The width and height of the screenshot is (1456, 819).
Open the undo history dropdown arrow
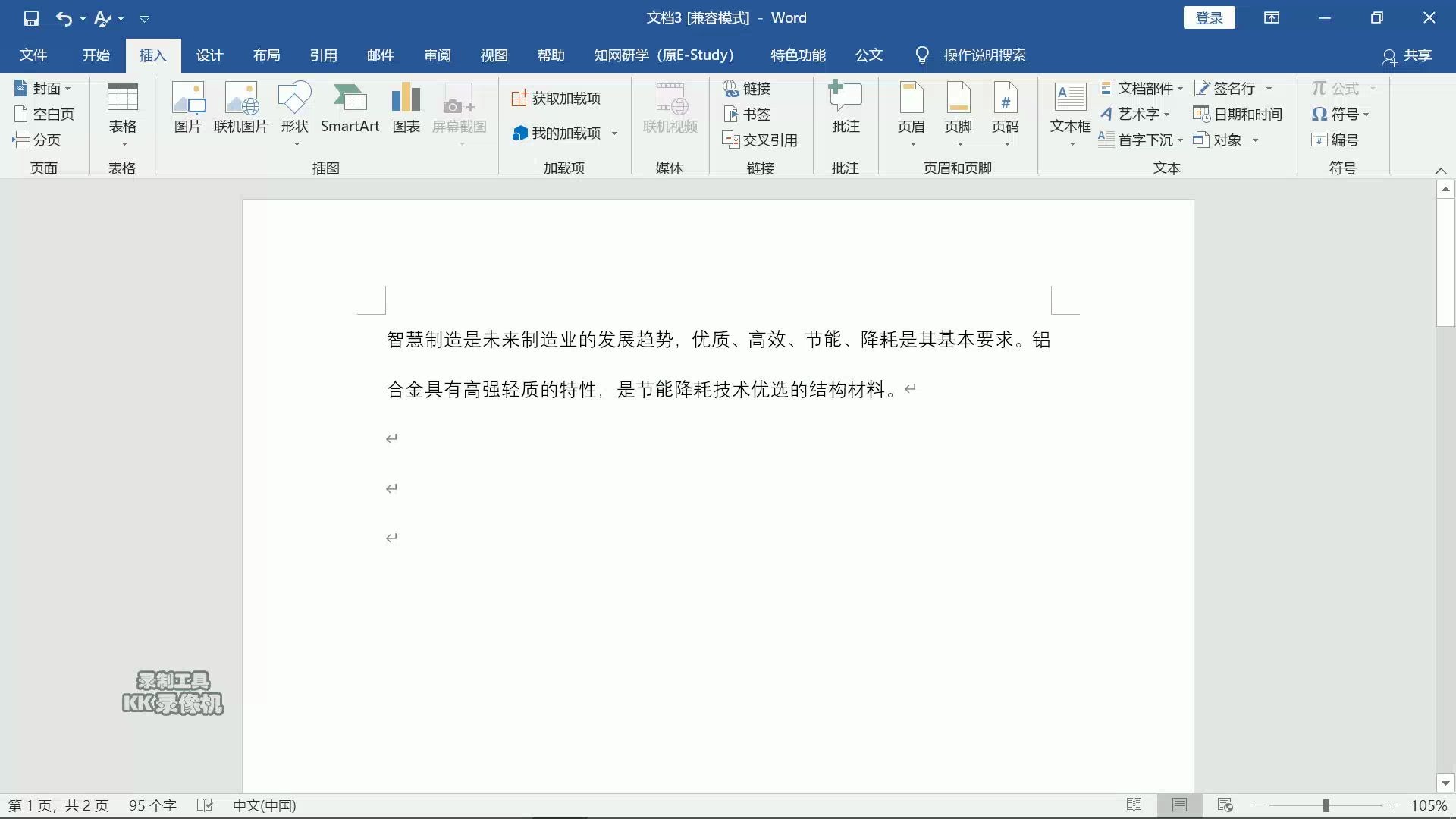coord(83,19)
